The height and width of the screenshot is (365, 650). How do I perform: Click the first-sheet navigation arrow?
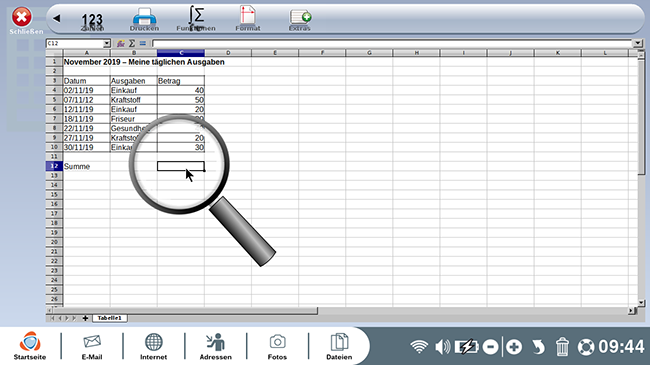[52, 318]
